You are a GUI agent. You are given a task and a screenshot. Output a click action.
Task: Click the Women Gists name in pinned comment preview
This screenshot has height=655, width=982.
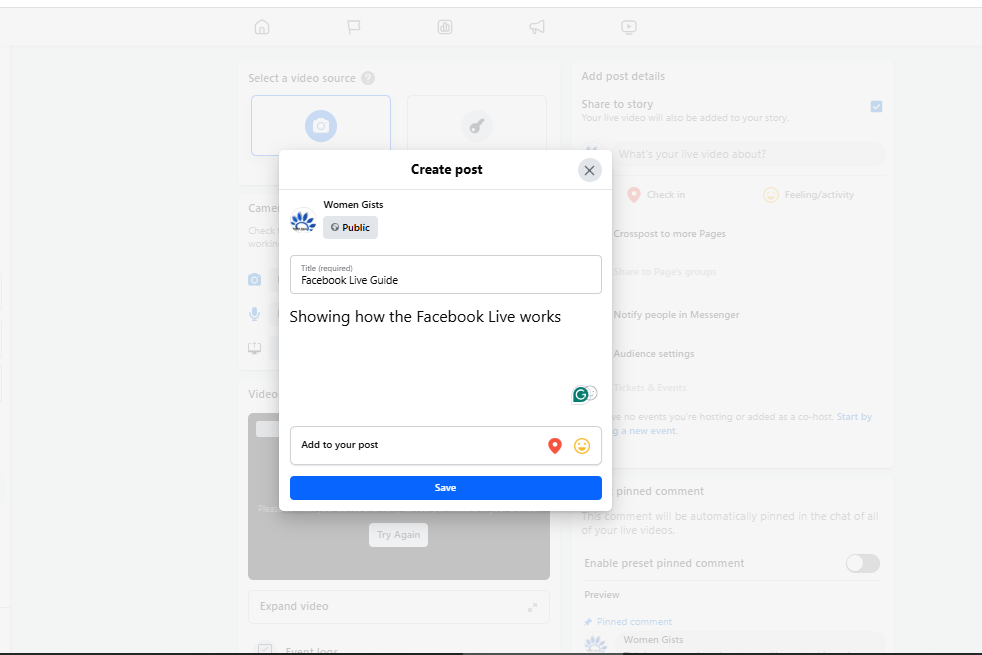(653, 639)
